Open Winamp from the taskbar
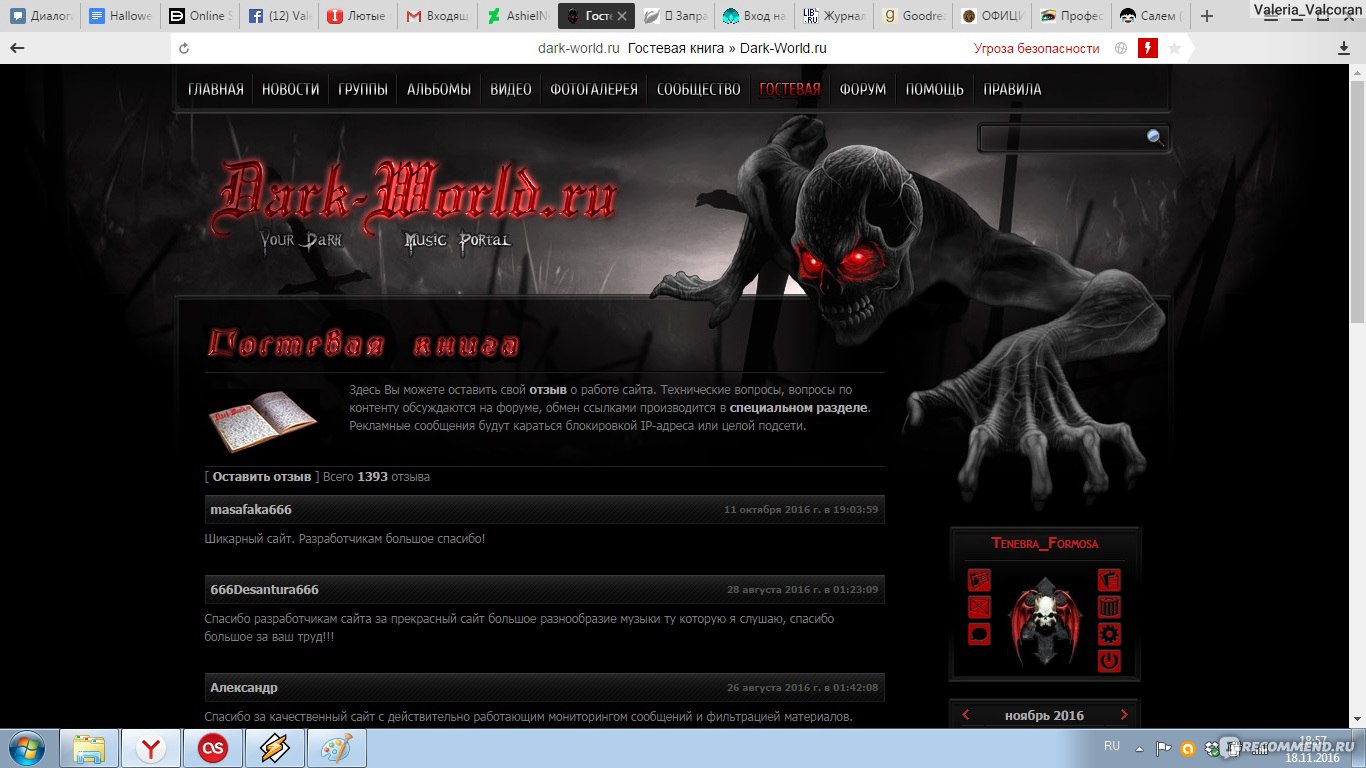 point(275,748)
